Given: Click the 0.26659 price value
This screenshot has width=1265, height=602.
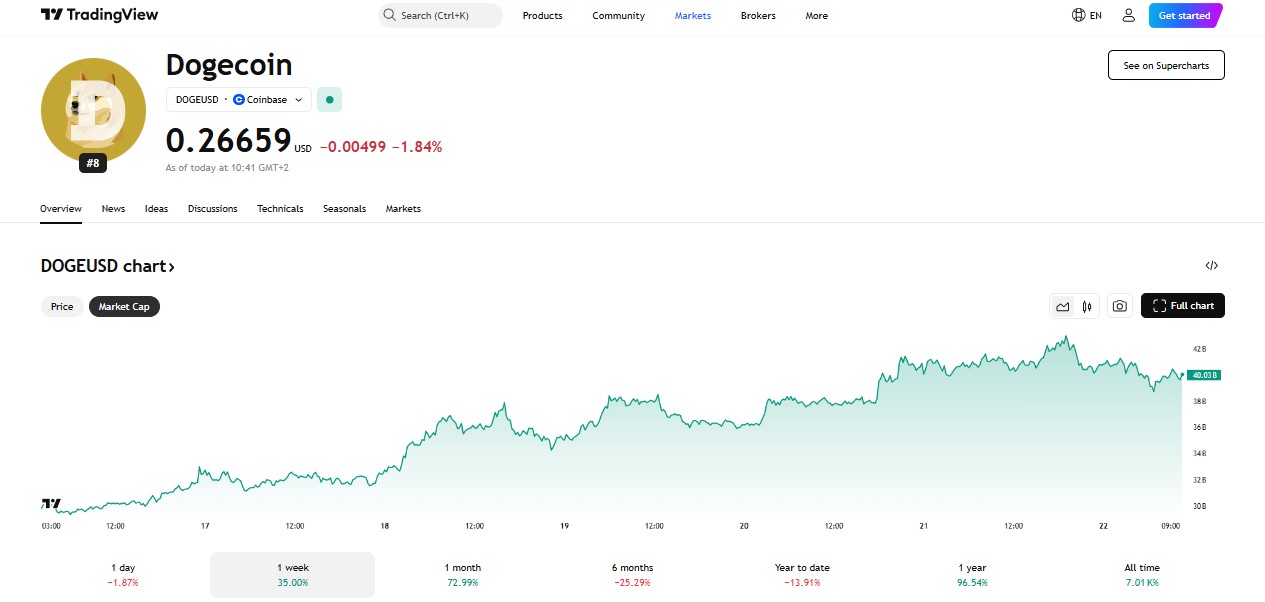Looking at the screenshot, I should click(x=228, y=140).
